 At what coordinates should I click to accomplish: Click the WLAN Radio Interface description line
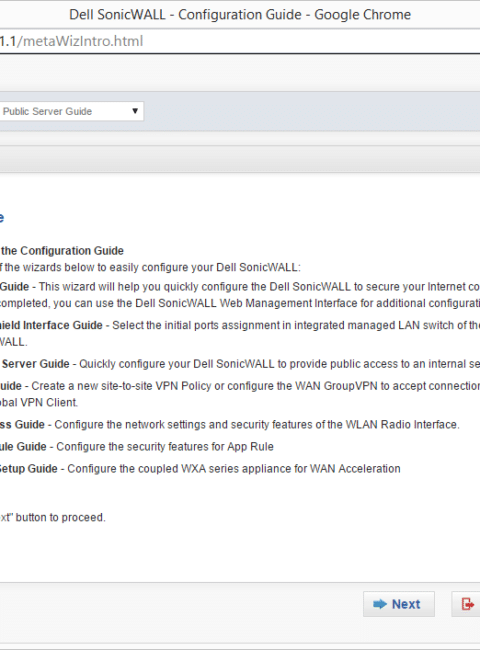pyautogui.click(x=257, y=425)
